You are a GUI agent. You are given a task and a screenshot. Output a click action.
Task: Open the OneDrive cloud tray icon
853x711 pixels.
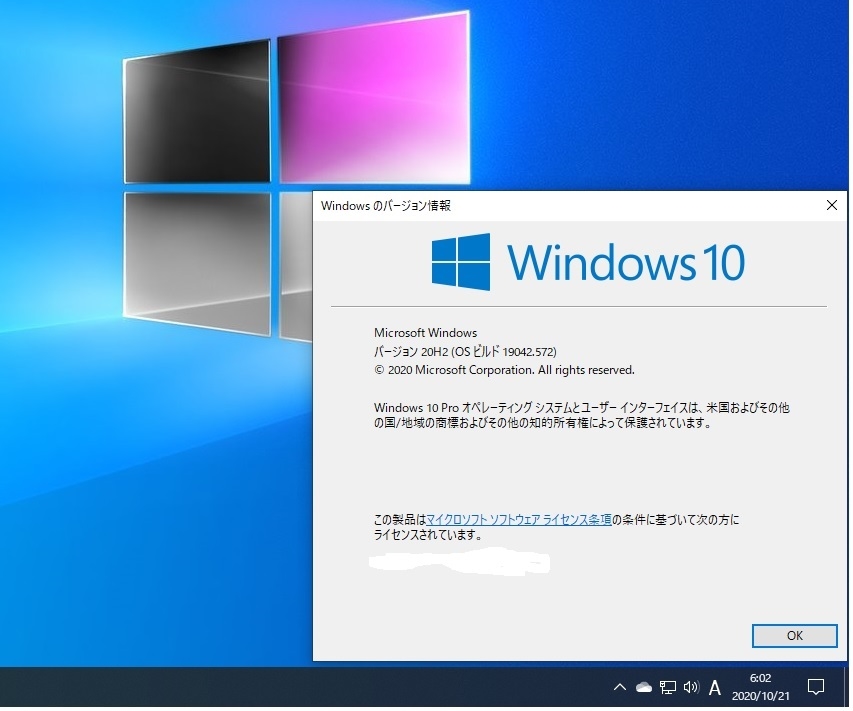pyautogui.click(x=646, y=690)
